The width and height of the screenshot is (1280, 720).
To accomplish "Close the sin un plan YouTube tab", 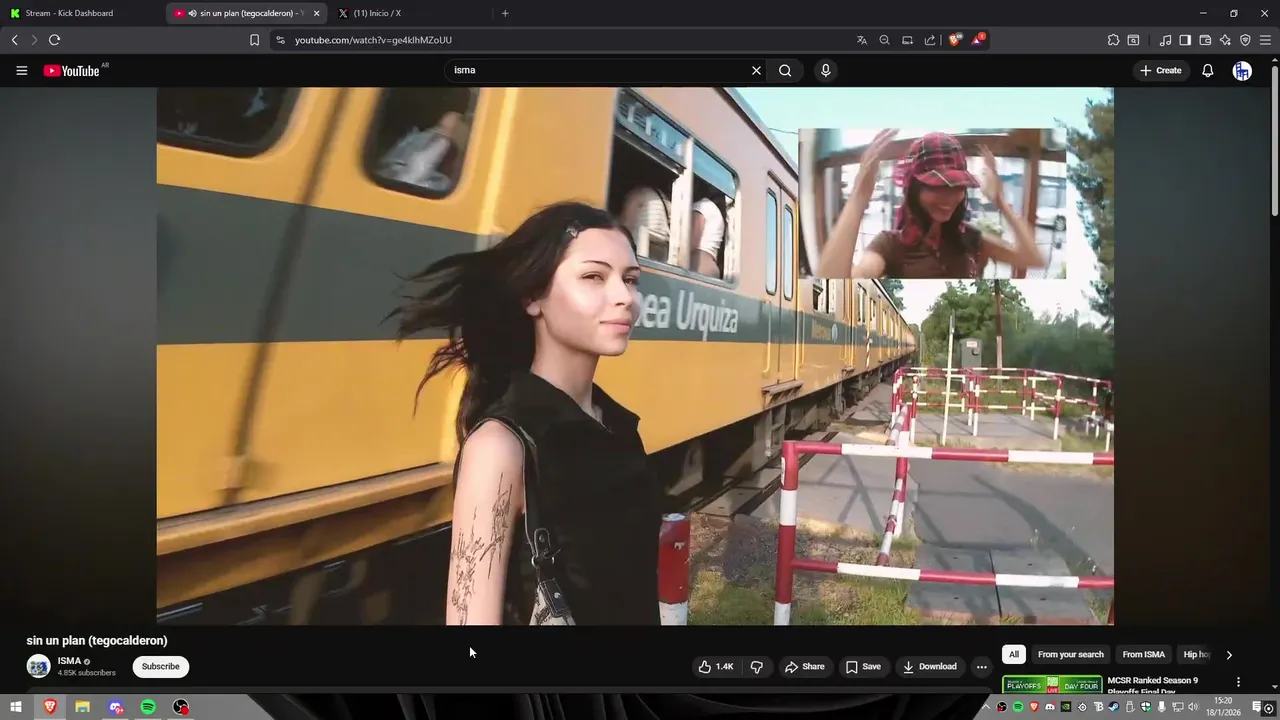I will coord(316,13).
